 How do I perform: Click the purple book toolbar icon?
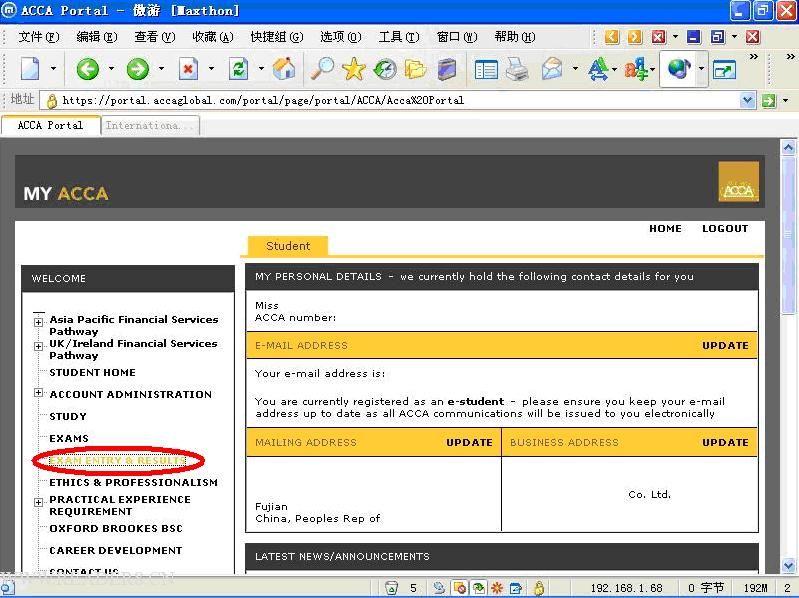pos(446,69)
